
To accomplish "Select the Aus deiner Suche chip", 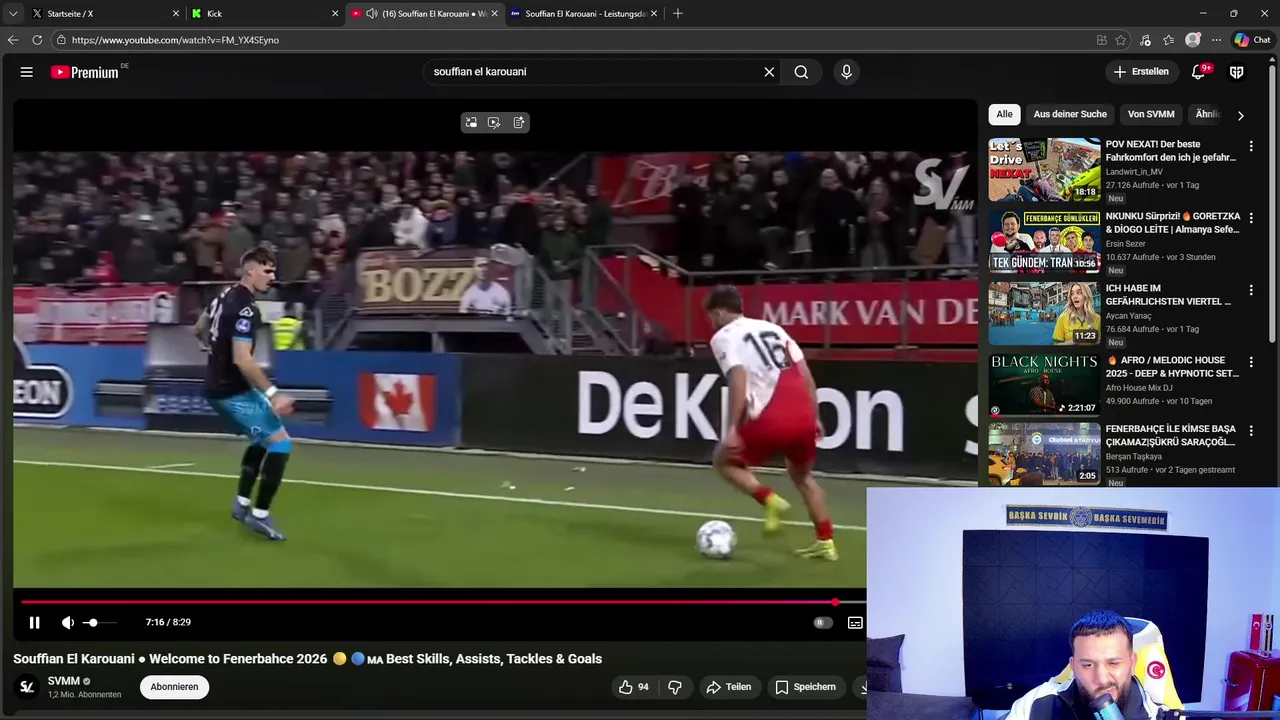I will point(1070,114).
